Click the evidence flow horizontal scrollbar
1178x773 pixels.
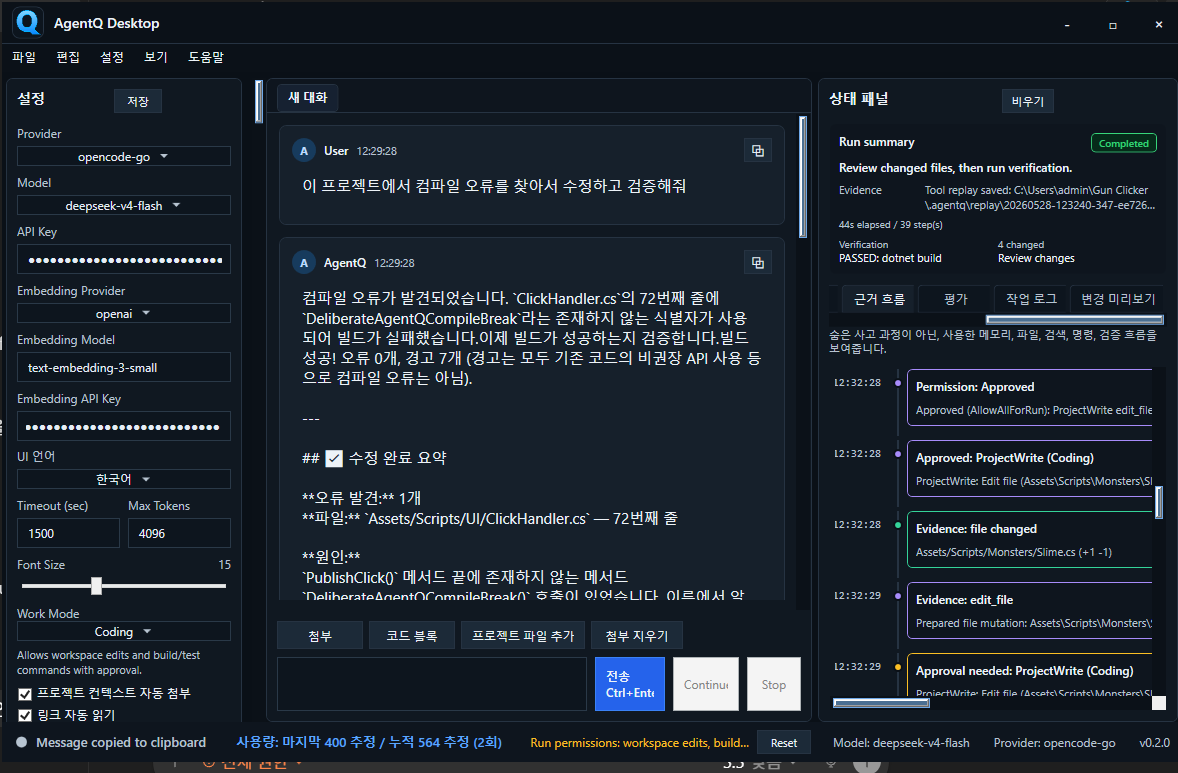click(x=881, y=703)
